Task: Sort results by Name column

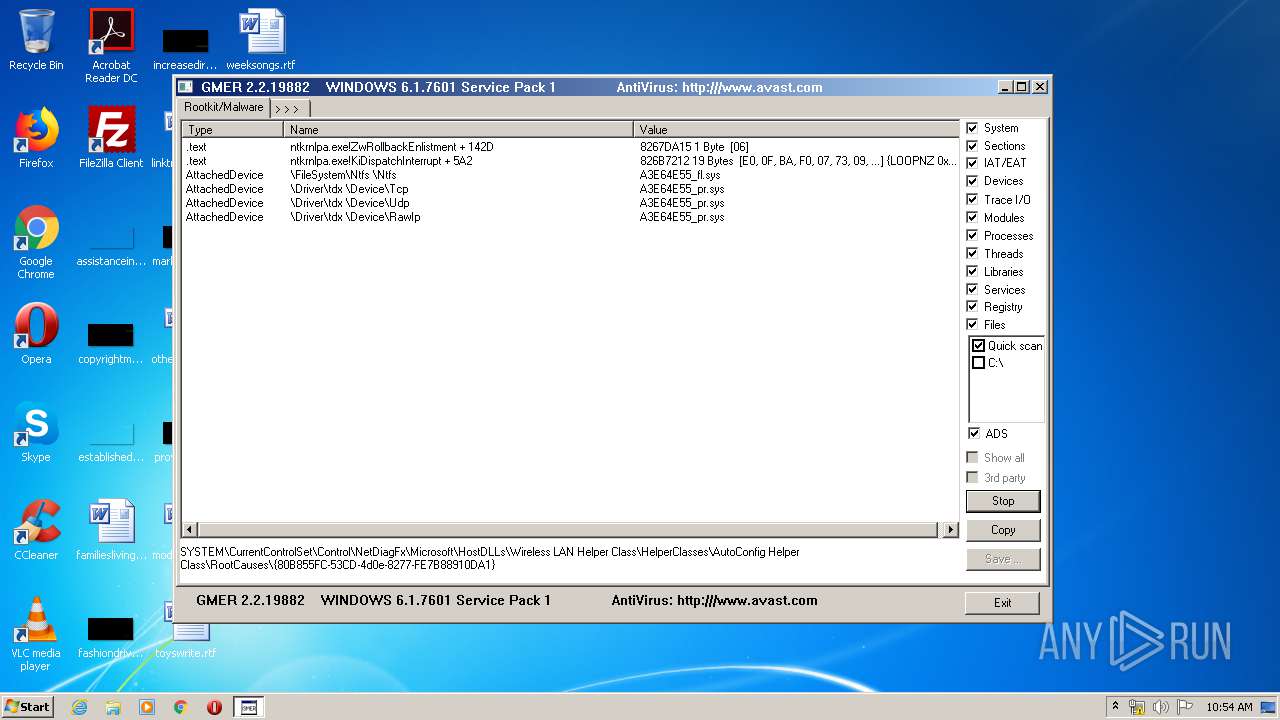Action: [x=459, y=130]
